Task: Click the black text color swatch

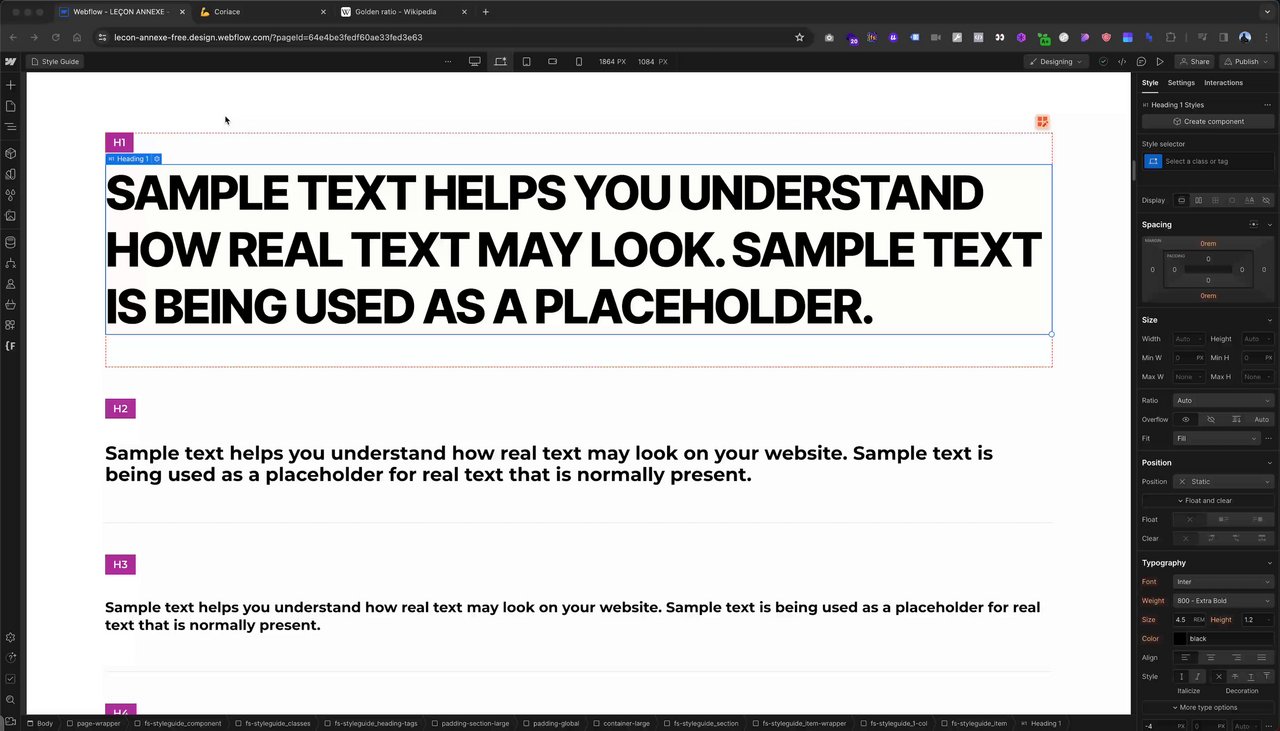Action: (x=1180, y=638)
